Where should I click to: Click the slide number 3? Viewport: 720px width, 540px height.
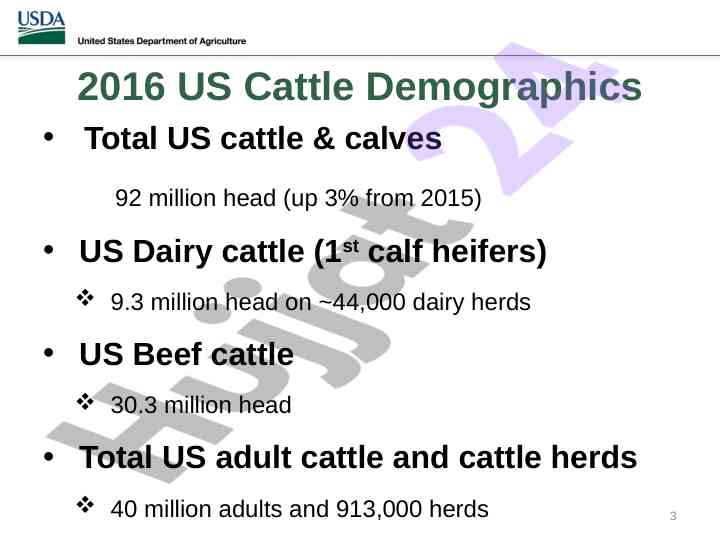[x=673, y=516]
